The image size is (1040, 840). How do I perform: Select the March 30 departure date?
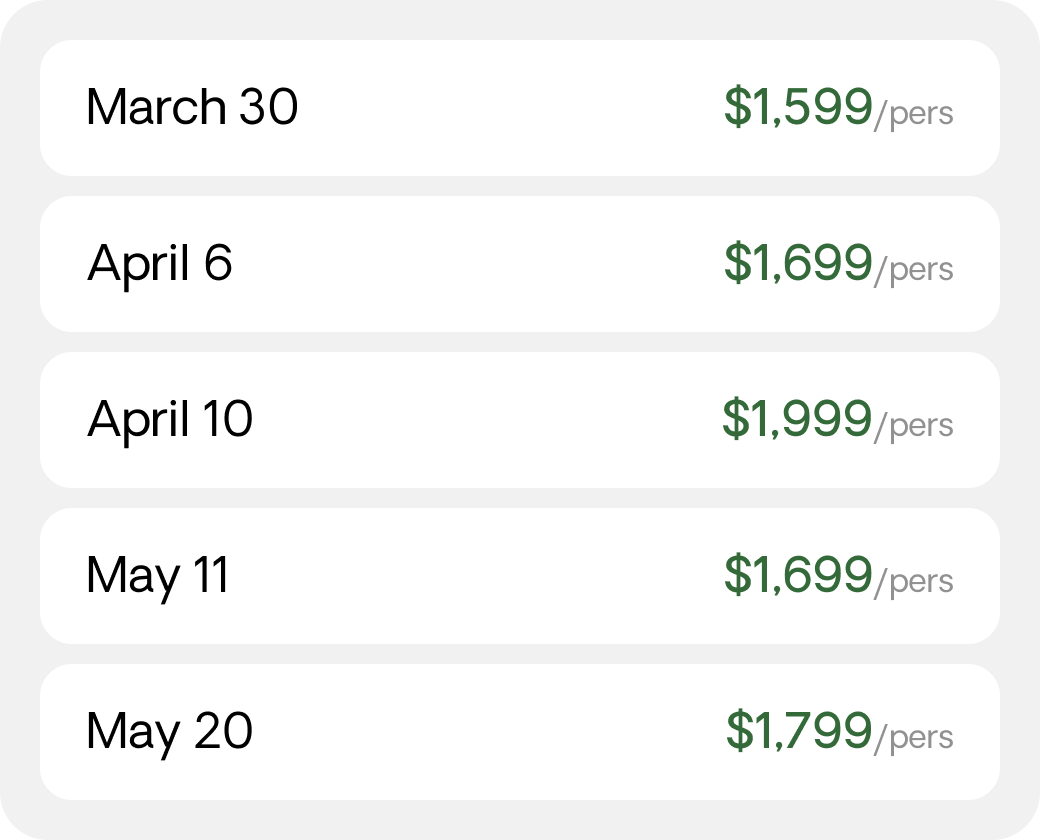point(520,107)
